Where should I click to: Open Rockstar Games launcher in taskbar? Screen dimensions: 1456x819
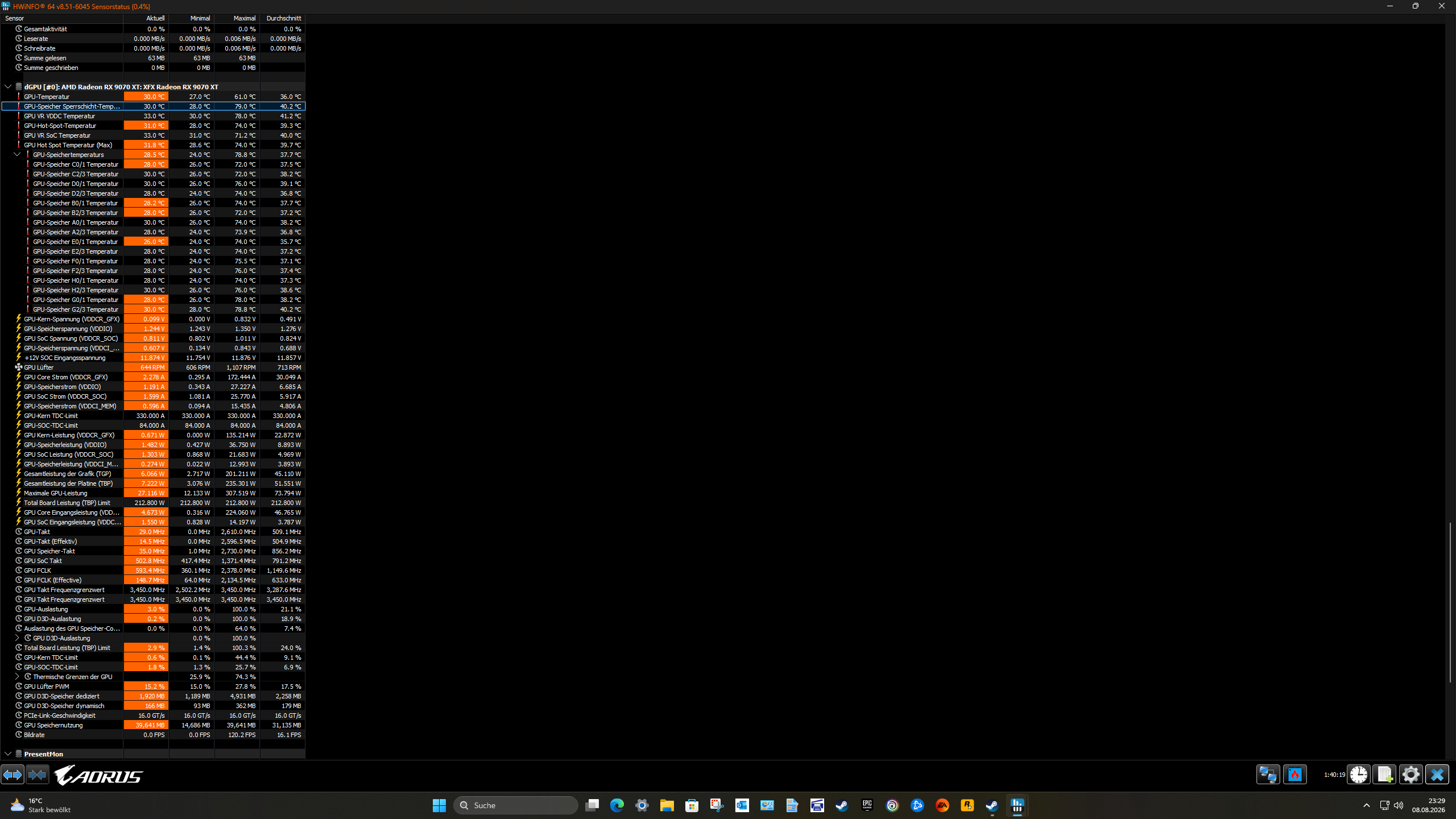pyautogui.click(x=967, y=805)
